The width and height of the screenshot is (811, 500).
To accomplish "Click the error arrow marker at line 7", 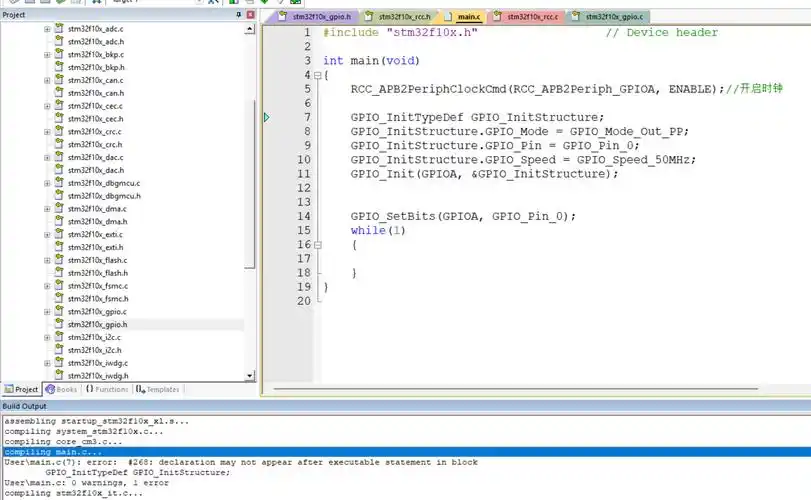I will click(x=266, y=117).
